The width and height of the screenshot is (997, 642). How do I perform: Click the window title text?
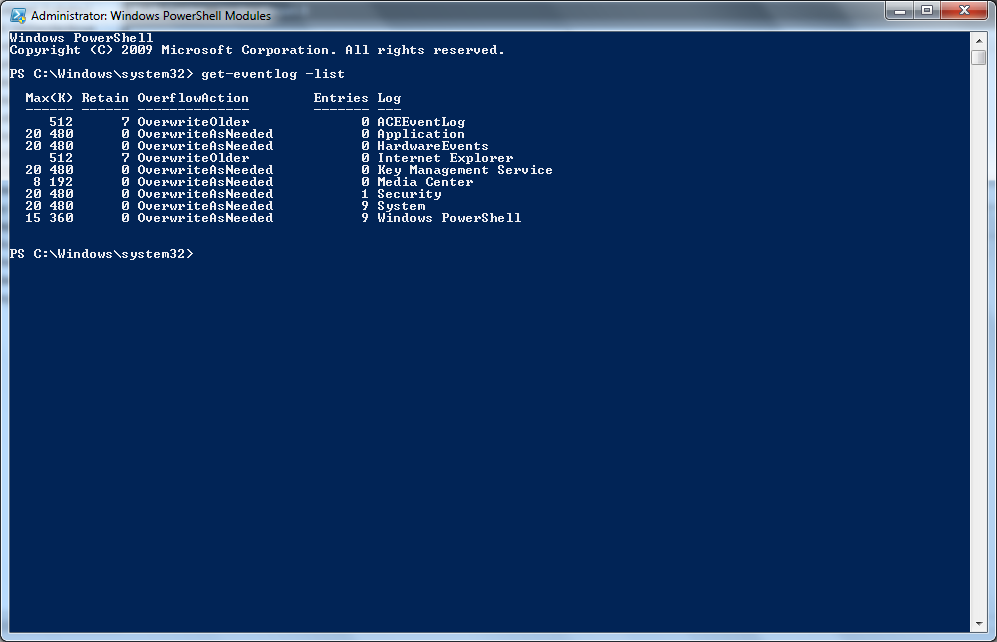point(151,15)
